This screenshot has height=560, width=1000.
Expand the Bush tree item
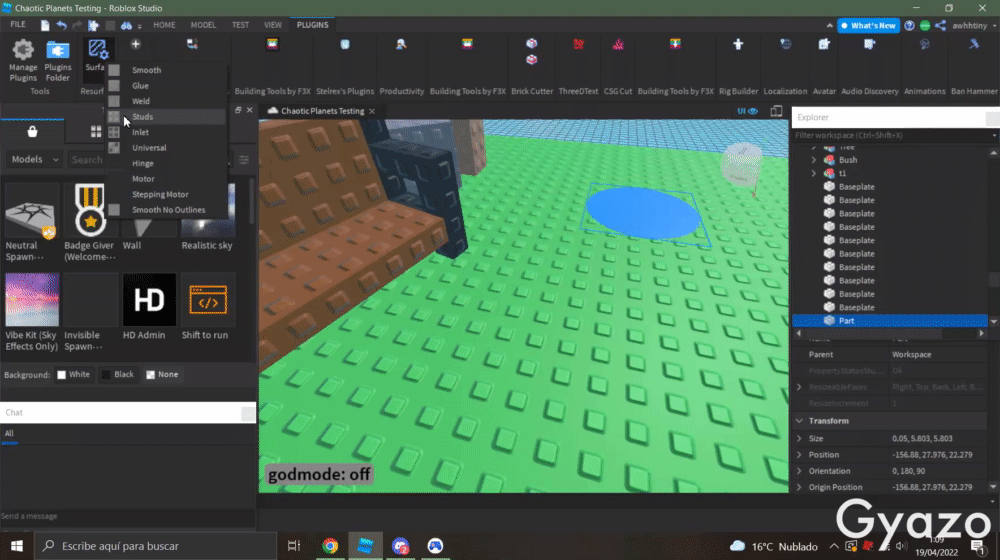click(814, 160)
